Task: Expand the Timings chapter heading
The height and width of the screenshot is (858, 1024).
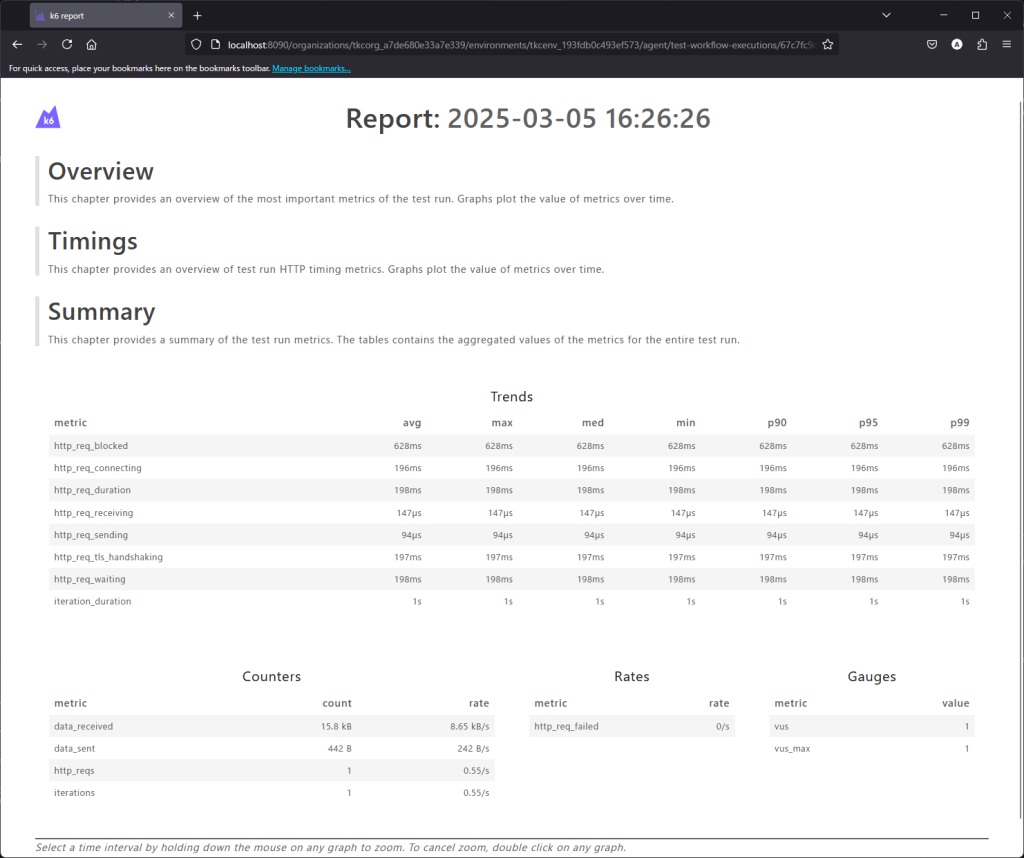Action: click(x=93, y=241)
